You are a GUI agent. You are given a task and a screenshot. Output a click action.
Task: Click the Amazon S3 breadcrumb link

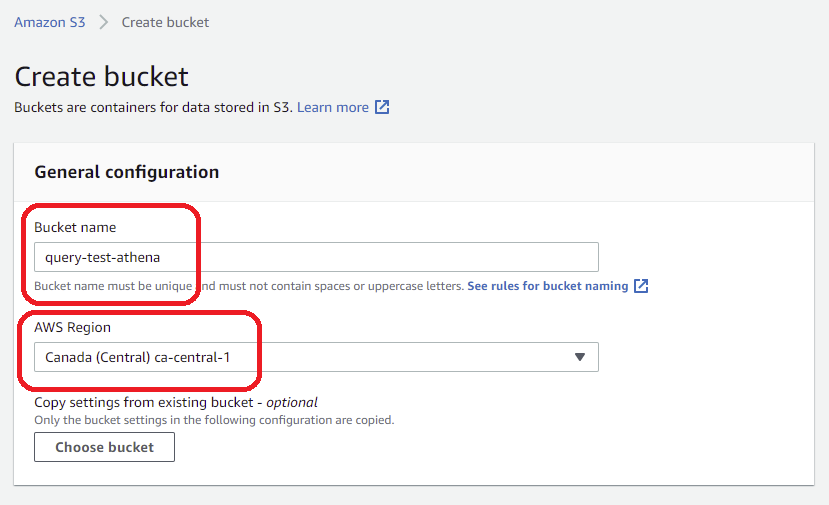[x=50, y=22]
